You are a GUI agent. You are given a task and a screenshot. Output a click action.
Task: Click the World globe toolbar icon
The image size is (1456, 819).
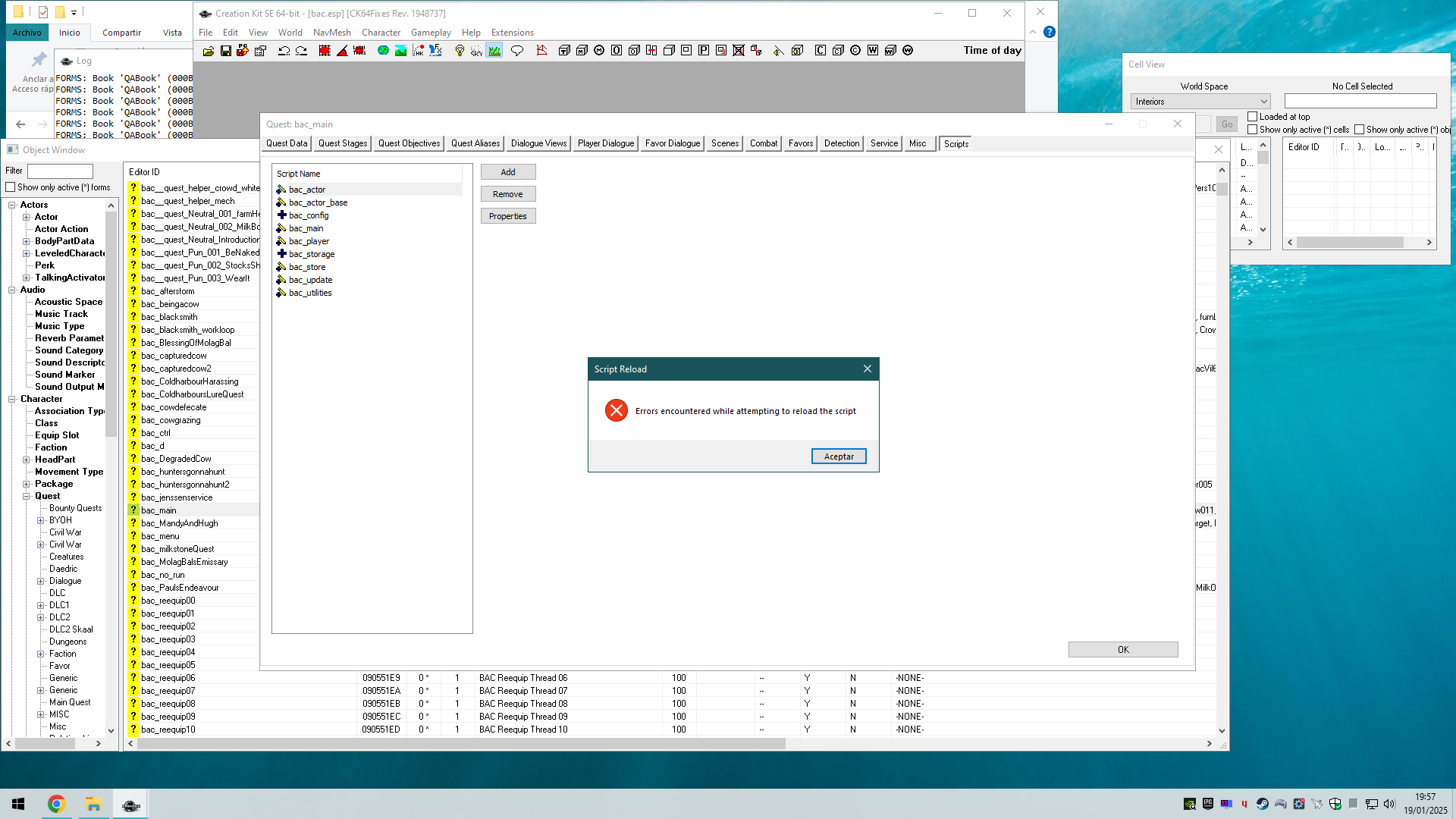click(x=383, y=51)
